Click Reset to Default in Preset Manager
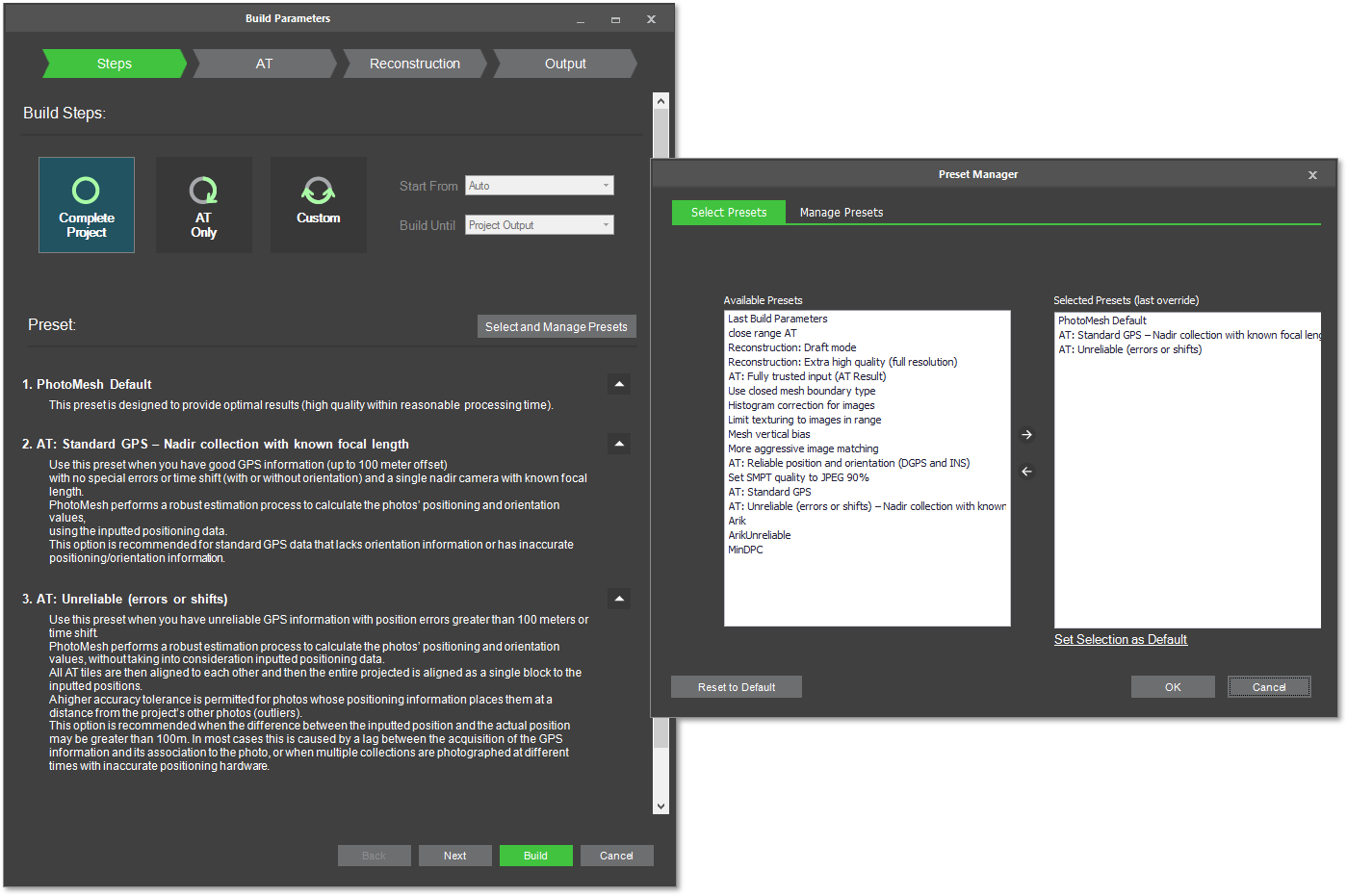The image size is (1347, 896). 737,687
